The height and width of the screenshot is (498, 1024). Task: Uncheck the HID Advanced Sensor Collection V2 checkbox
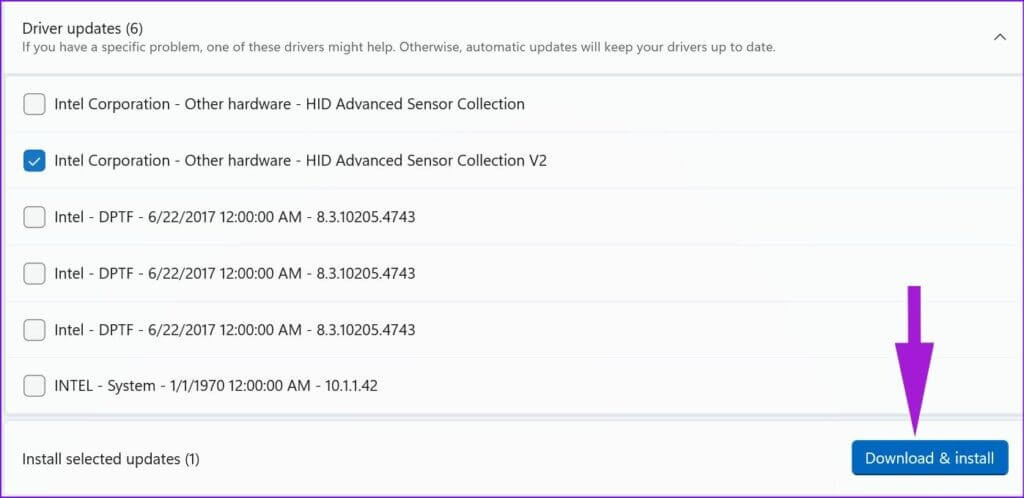coord(34,161)
